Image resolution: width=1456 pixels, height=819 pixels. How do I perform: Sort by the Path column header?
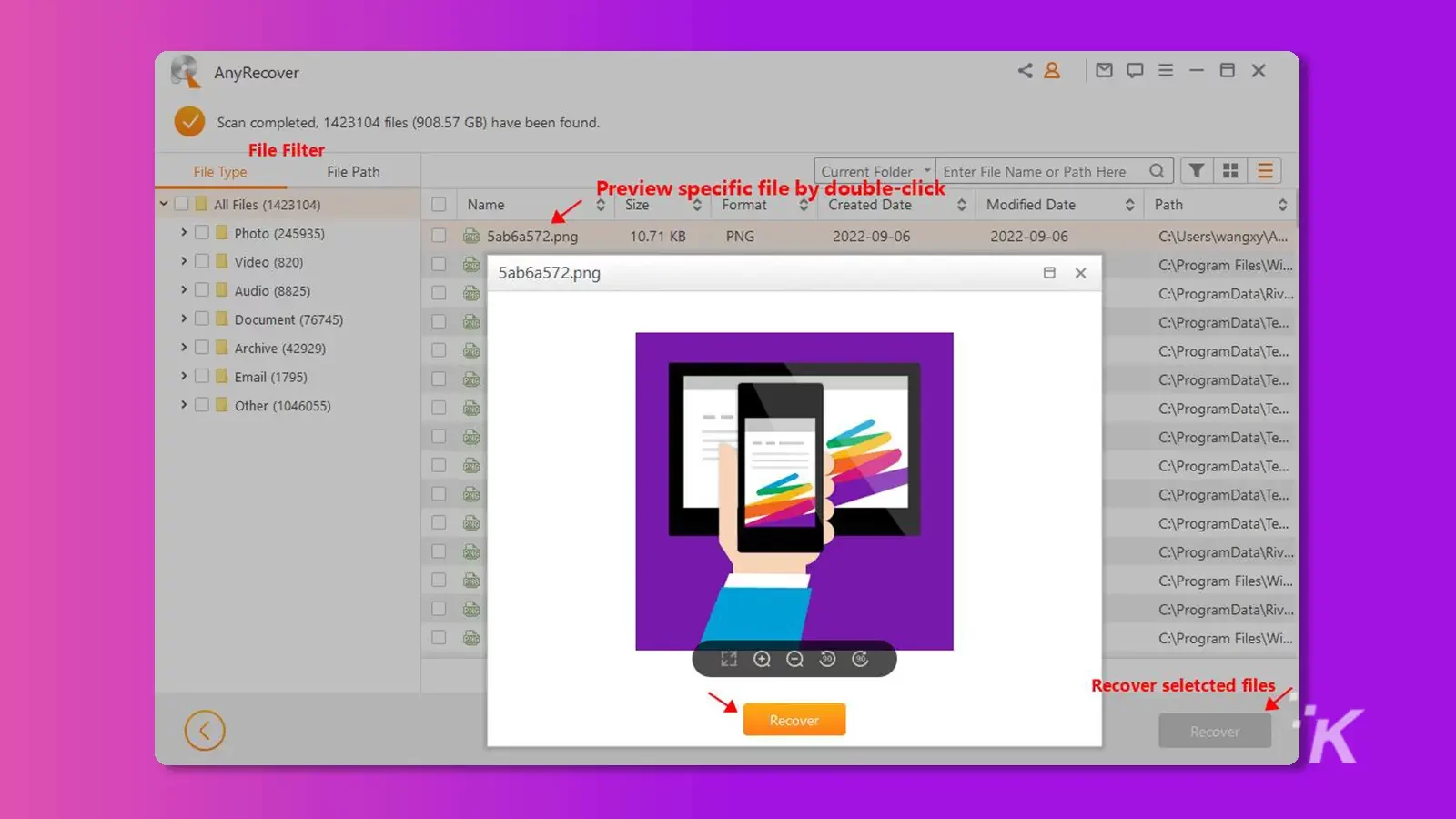click(1220, 205)
